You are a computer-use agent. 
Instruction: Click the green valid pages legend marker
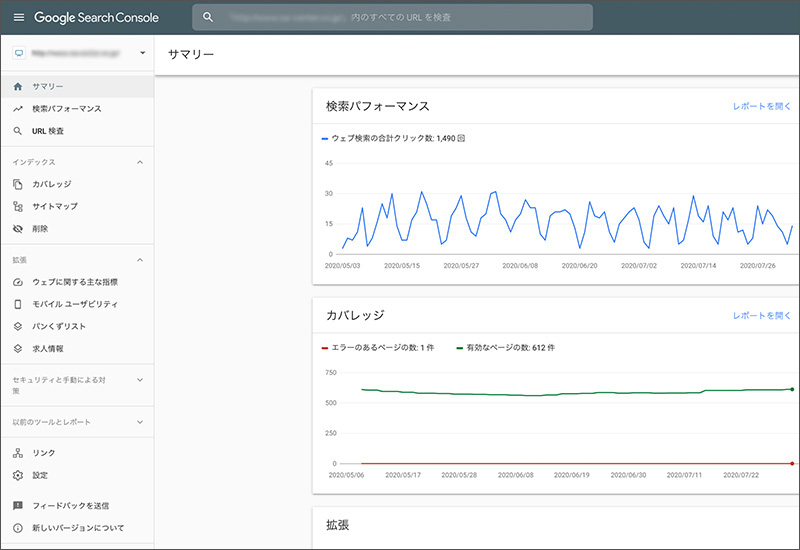coord(460,348)
